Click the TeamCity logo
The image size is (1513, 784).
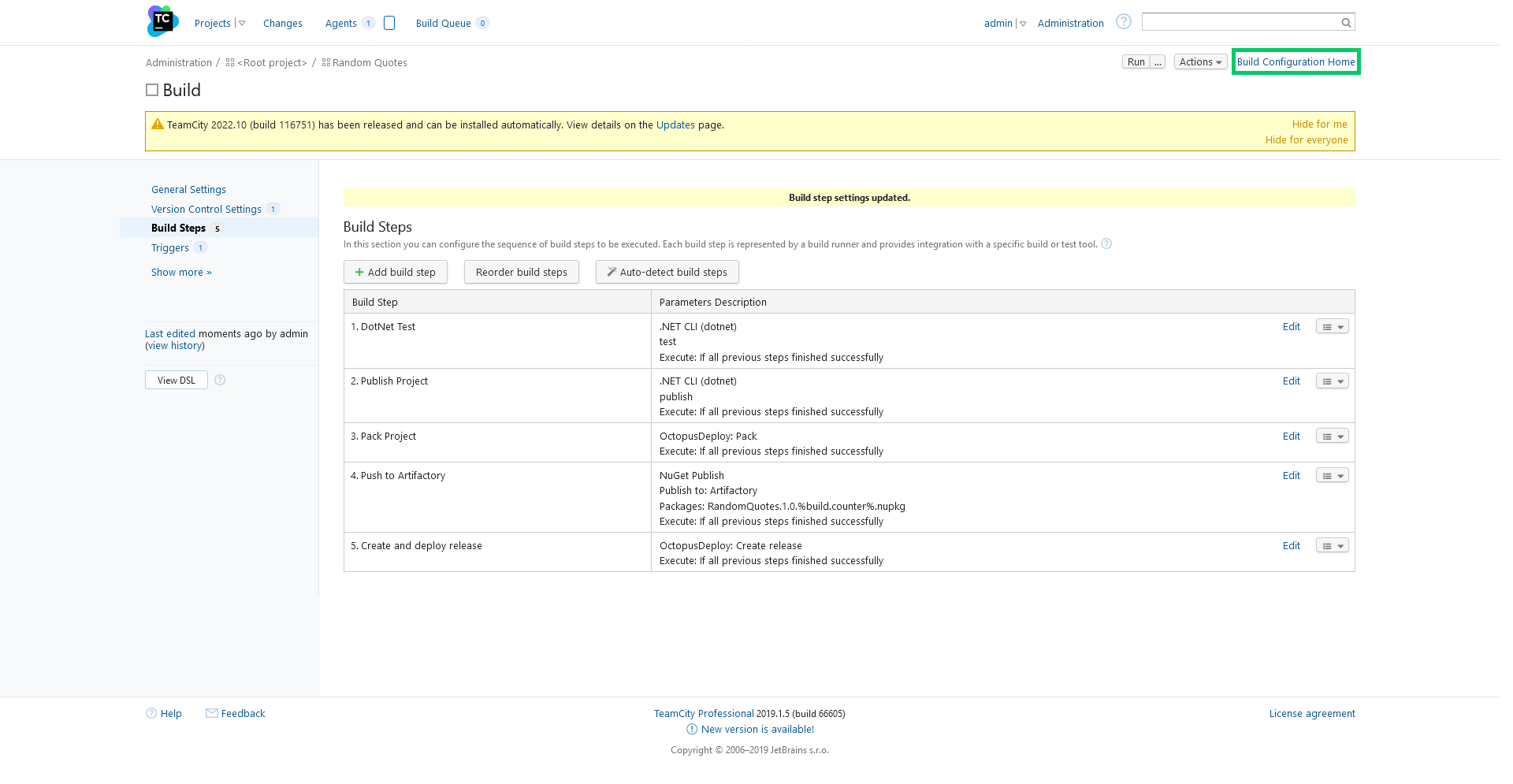point(163,21)
